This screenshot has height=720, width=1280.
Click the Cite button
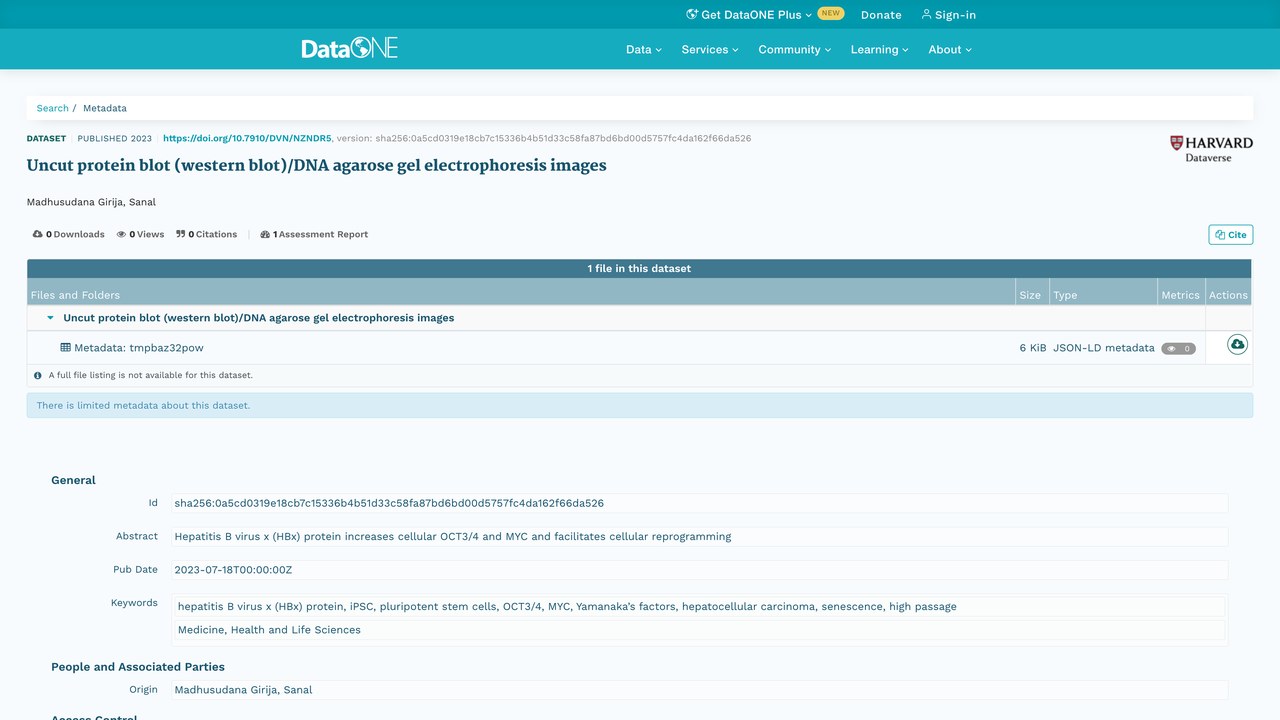tap(1231, 235)
